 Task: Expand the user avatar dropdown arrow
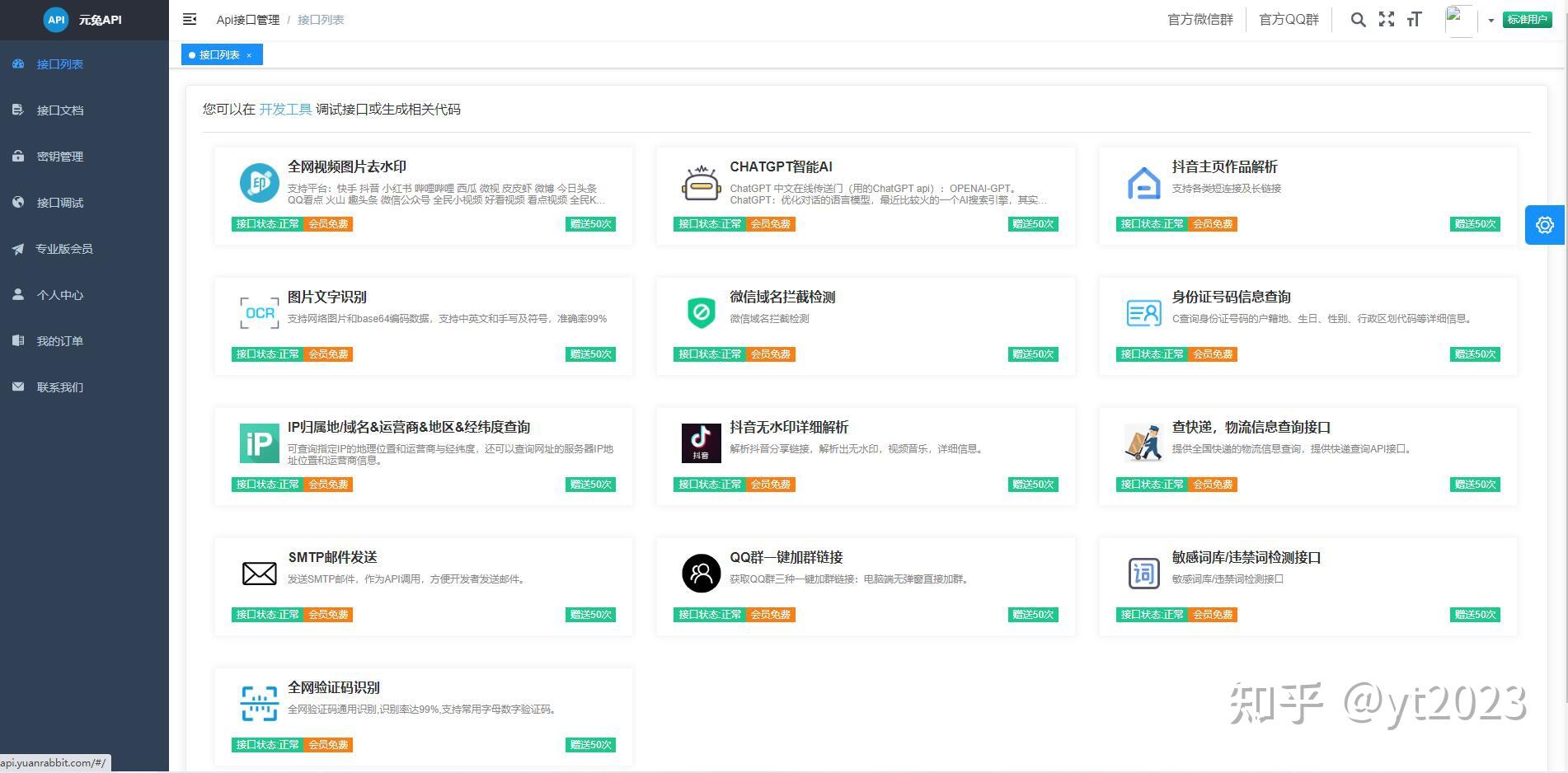[x=1491, y=21]
